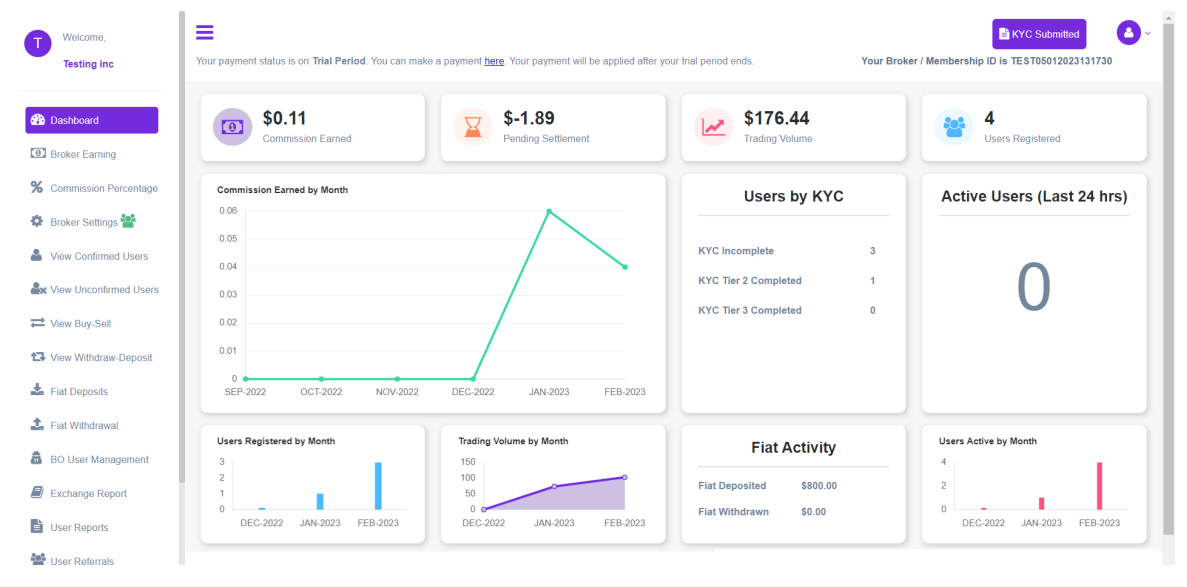
Task: Click the green users icon beside Broker Settings
Action: [128, 220]
